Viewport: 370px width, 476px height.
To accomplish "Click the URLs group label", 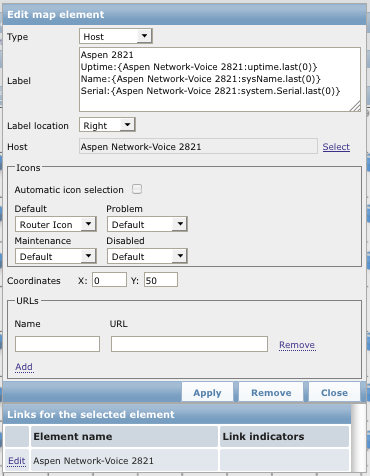I will 27,301.
